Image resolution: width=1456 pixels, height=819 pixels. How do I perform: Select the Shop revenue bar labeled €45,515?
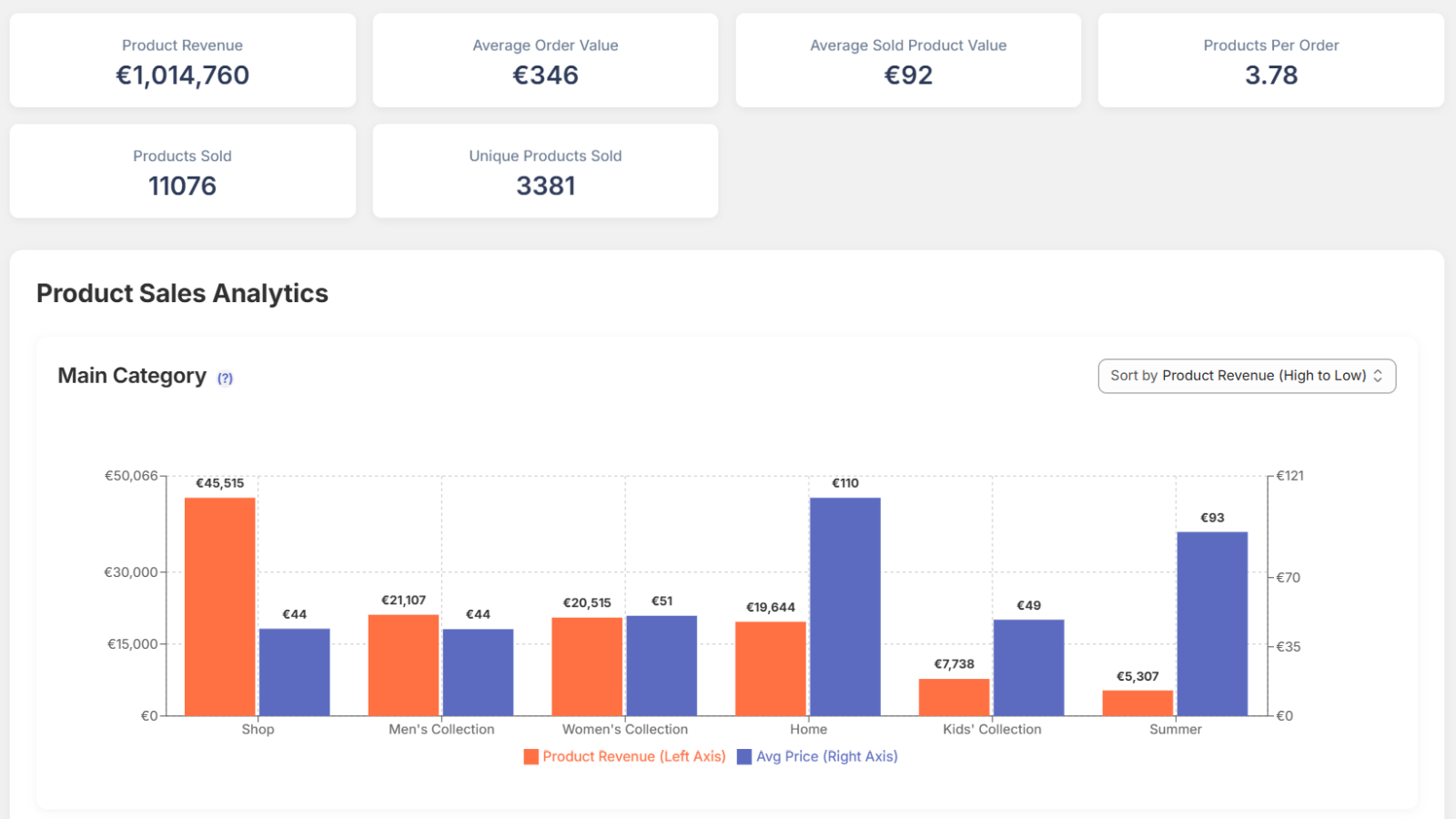220,607
